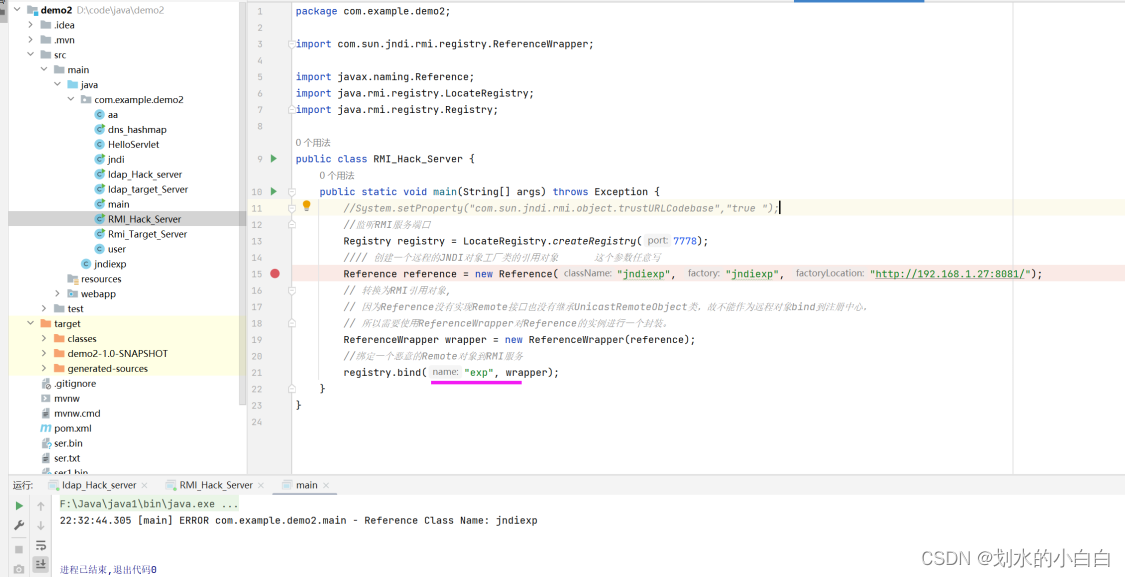Select the main run tab
Image resolution: width=1125 pixels, height=577 pixels.
[306, 485]
